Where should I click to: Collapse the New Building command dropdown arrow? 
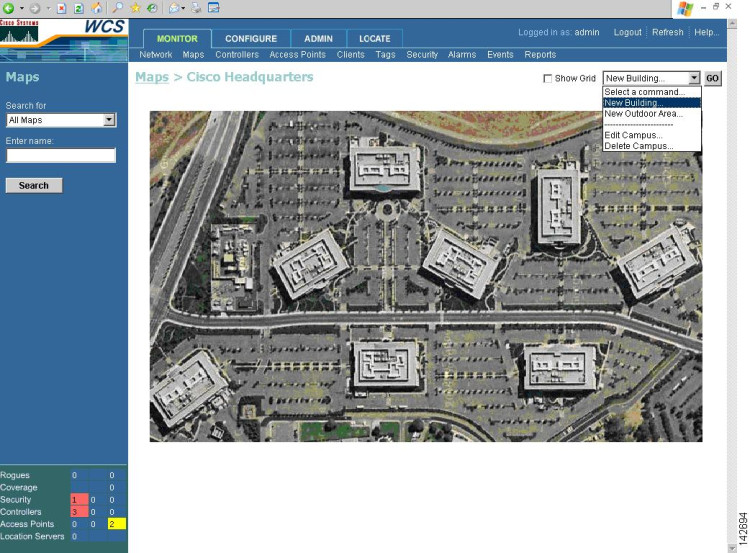tap(695, 78)
